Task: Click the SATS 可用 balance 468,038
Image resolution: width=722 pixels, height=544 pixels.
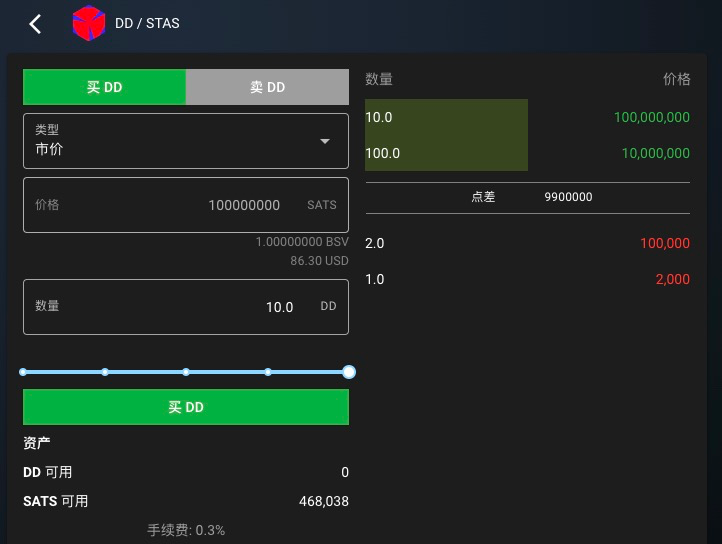Action: coord(323,501)
